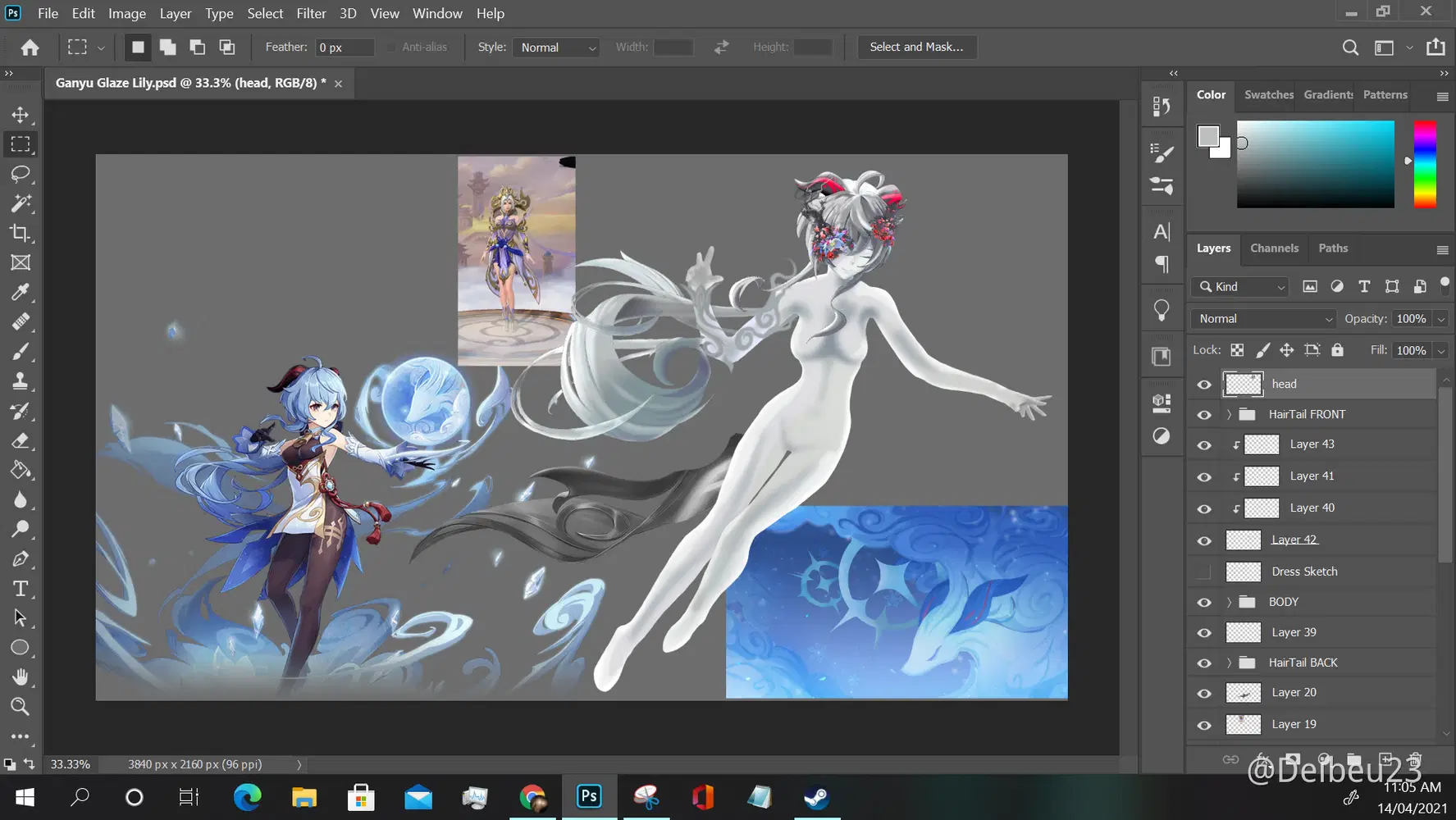Switch to the Swatches tab
1456x820 pixels.
1268,94
